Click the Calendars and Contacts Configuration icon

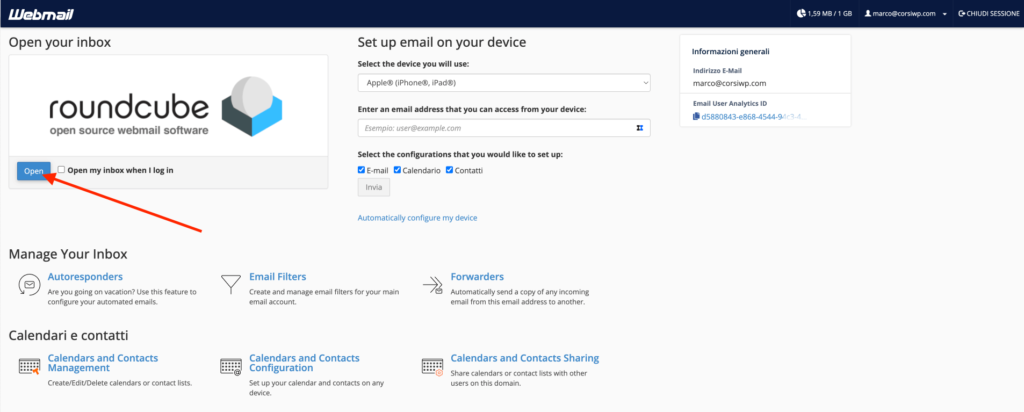[231, 366]
